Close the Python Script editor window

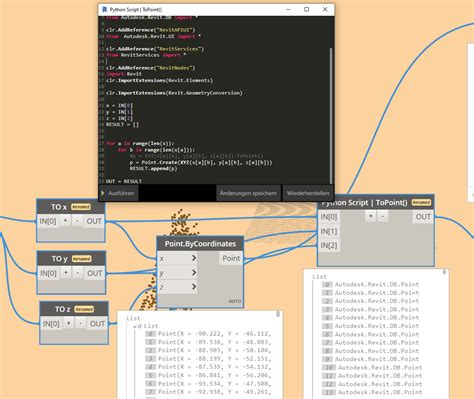pos(325,9)
